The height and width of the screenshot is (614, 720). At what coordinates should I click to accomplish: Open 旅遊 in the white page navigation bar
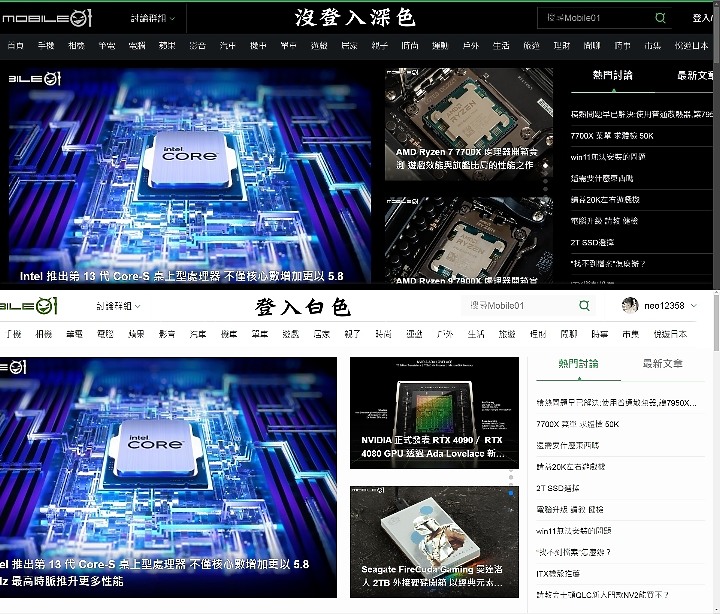506,334
